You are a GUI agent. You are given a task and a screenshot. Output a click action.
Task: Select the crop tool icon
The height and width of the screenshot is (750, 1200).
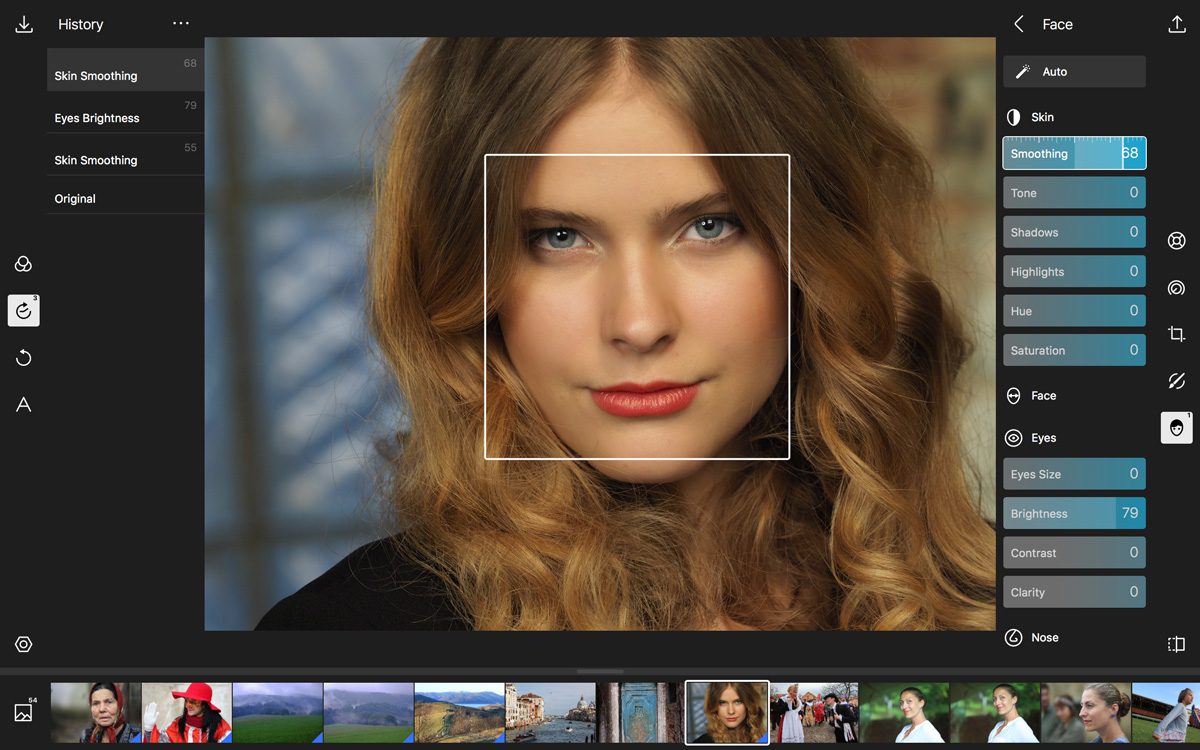(x=1176, y=334)
